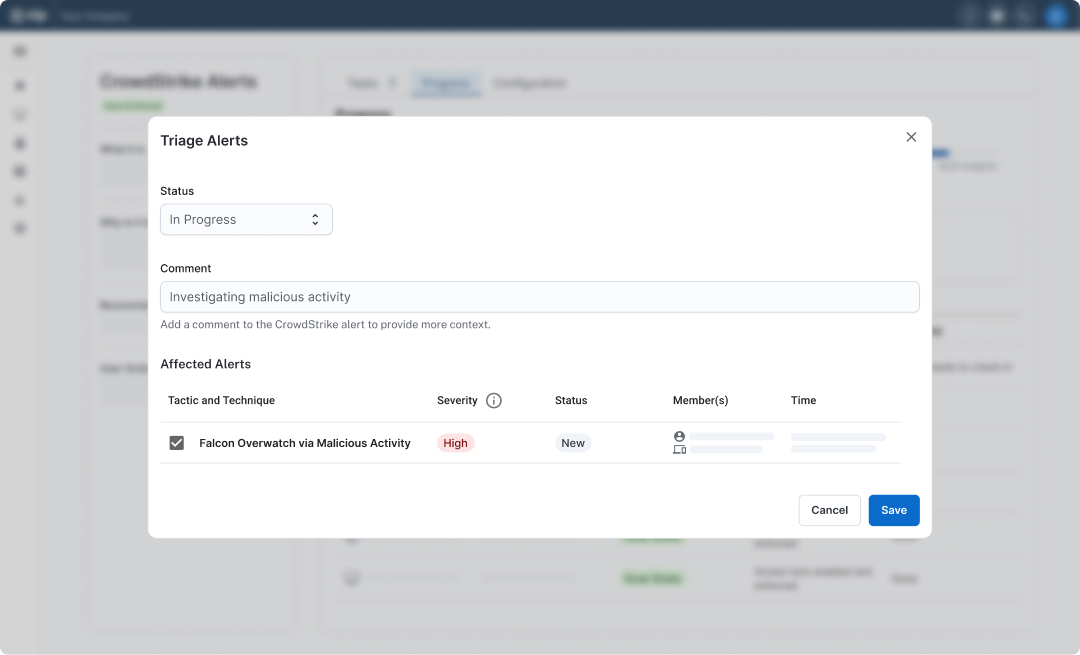Image resolution: width=1080 pixels, height=655 pixels.
Task: Save the triage changes
Action: coord(893,510)
